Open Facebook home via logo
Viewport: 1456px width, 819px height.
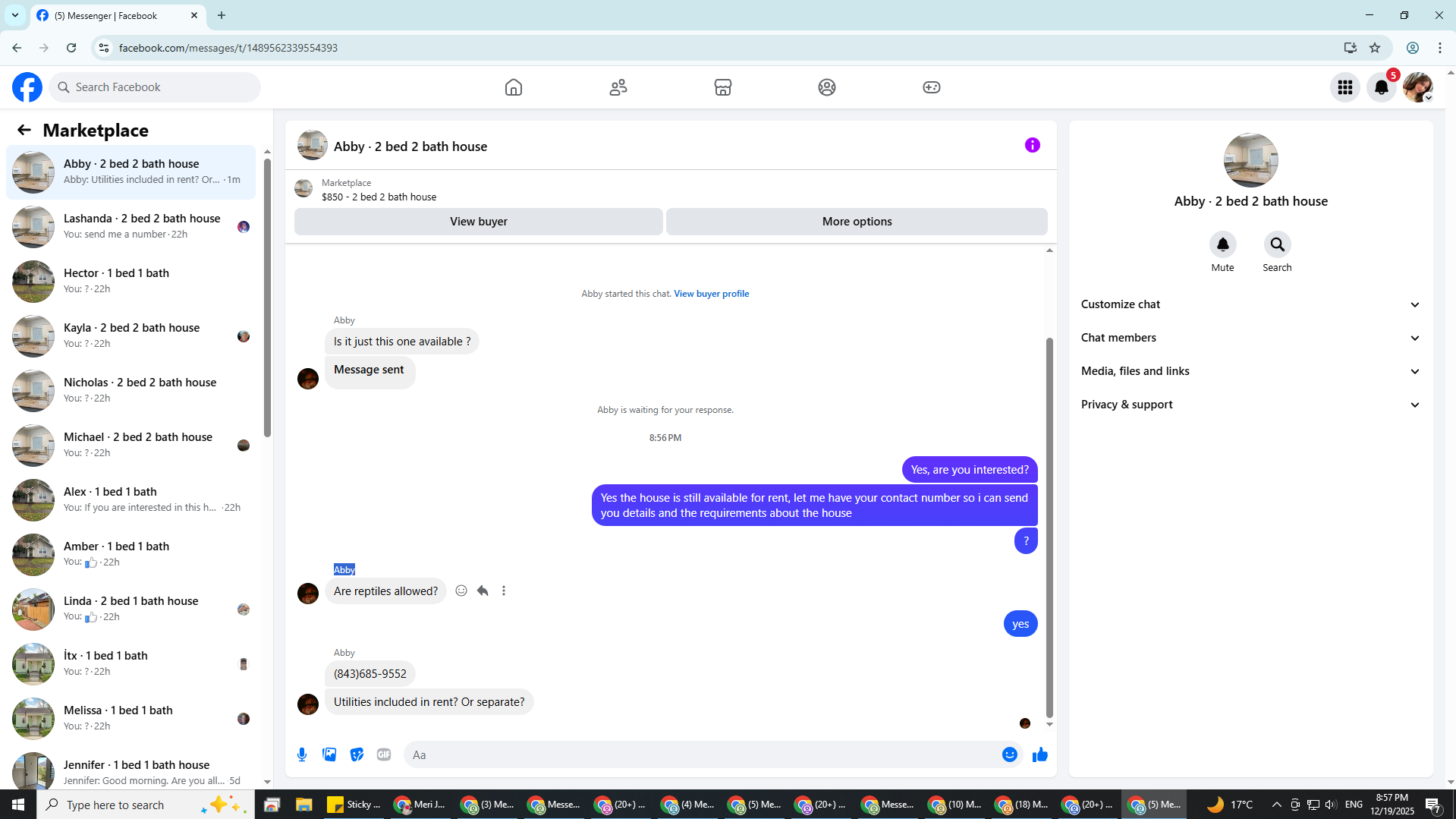click(27, 87)
